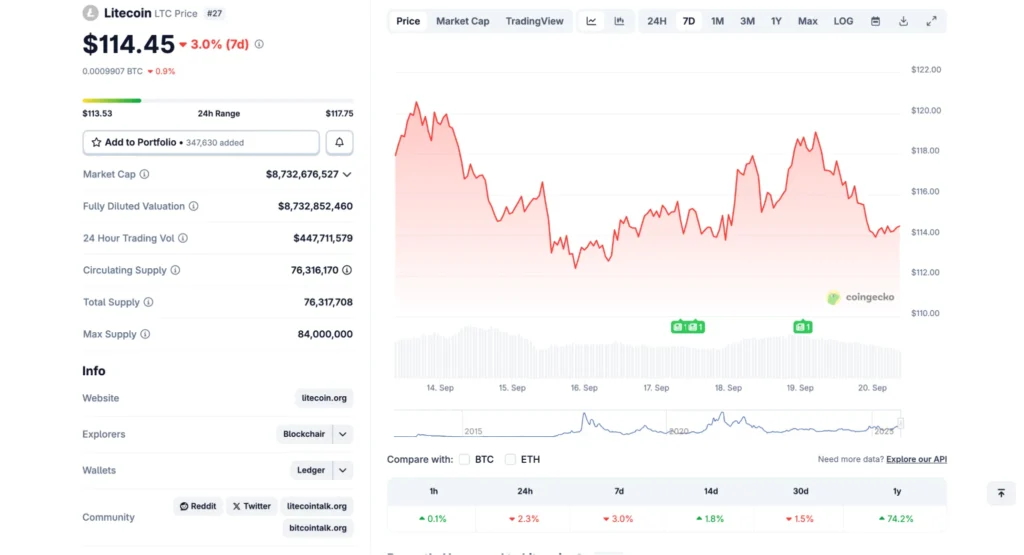Click Explore our API link
Image resolution: width=1024 pixels, height=555 pixels.
point(916,460)
